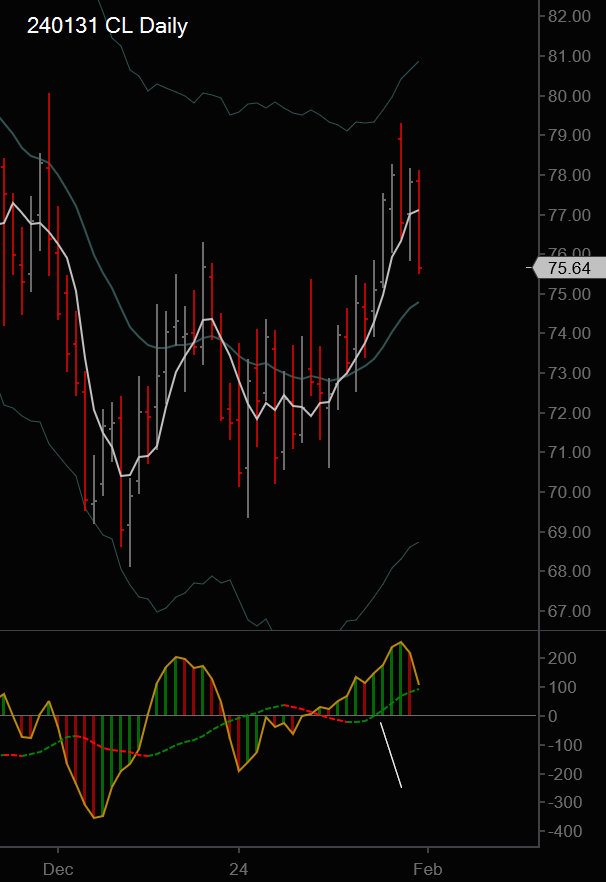Click the 70.00 price axis label

point(569,492)
